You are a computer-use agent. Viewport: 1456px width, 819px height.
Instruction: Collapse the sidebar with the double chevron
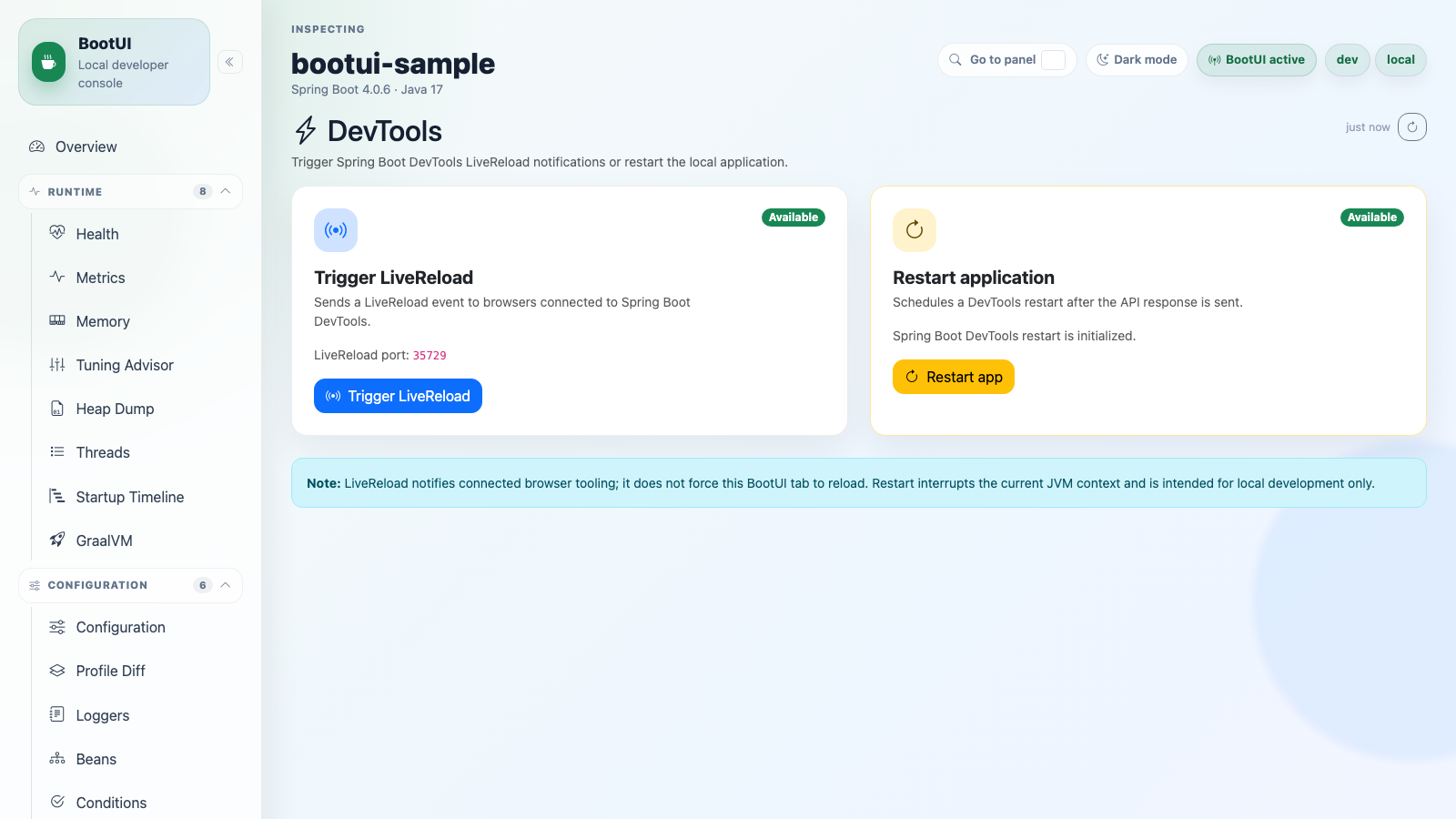click(x=230, y=62)
